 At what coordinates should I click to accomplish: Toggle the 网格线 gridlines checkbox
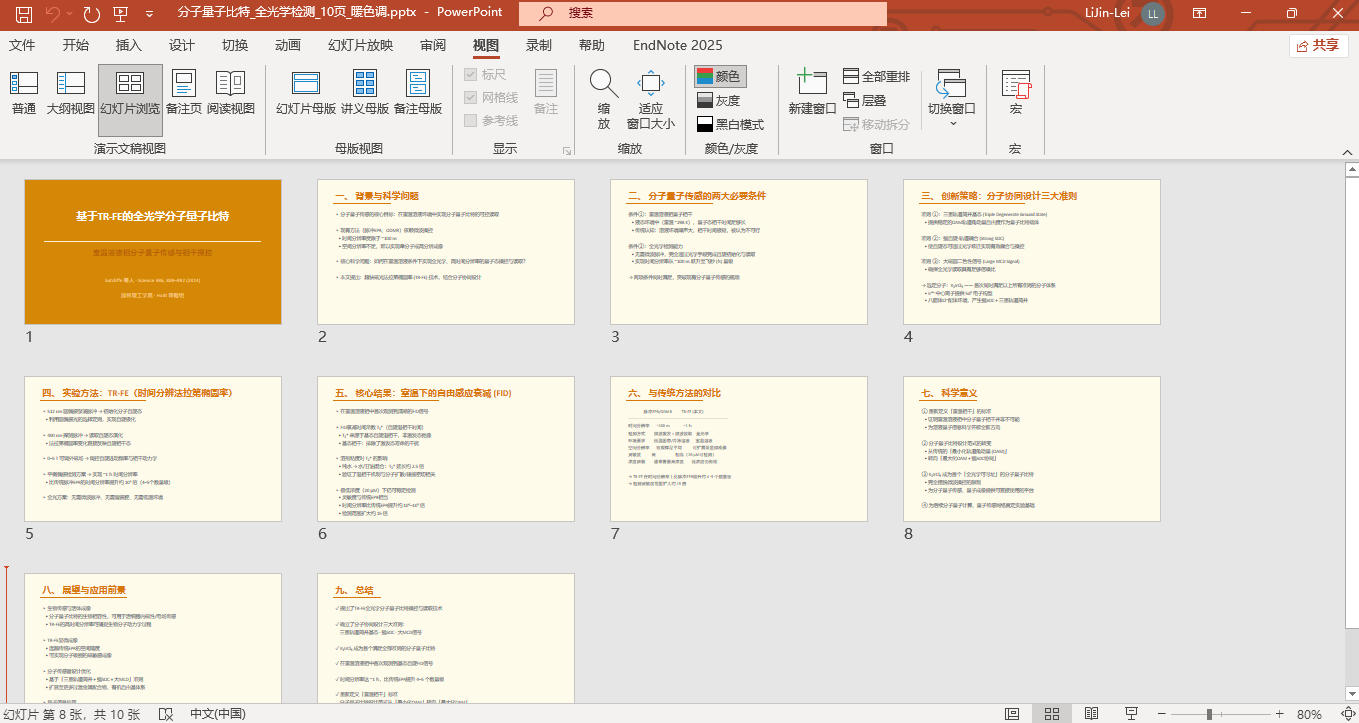(491, 97)
